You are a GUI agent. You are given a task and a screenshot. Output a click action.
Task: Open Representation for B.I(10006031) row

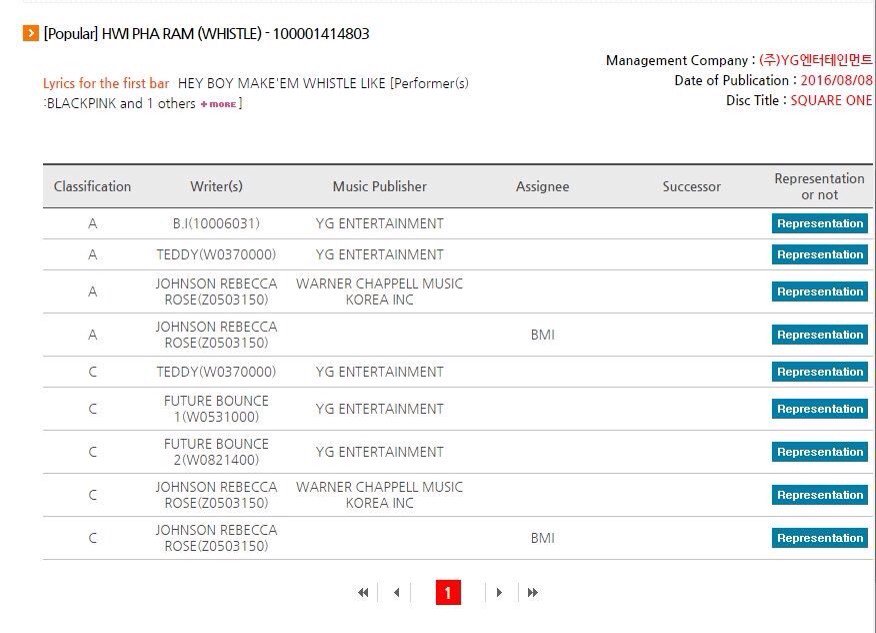click(820, 223)
